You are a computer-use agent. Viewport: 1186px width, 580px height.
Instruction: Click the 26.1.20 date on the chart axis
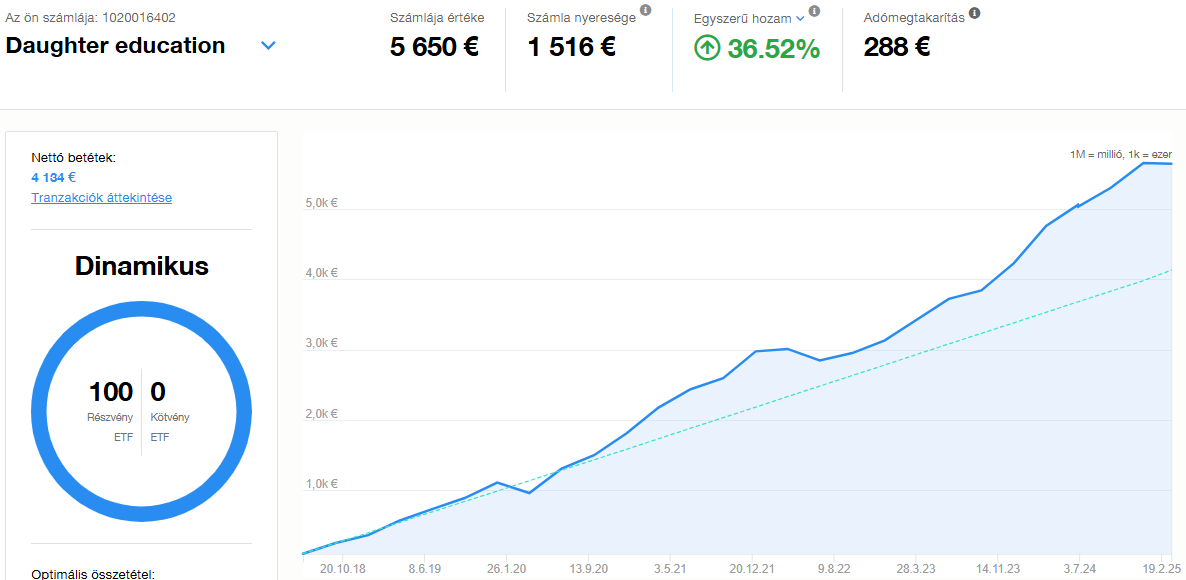(x=507, y=569)
